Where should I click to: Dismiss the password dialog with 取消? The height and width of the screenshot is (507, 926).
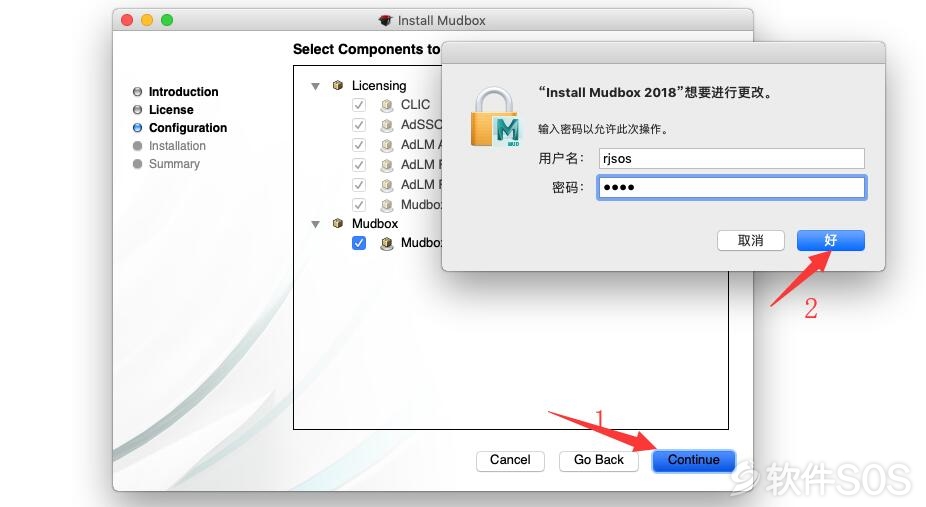tap(751, 240)
